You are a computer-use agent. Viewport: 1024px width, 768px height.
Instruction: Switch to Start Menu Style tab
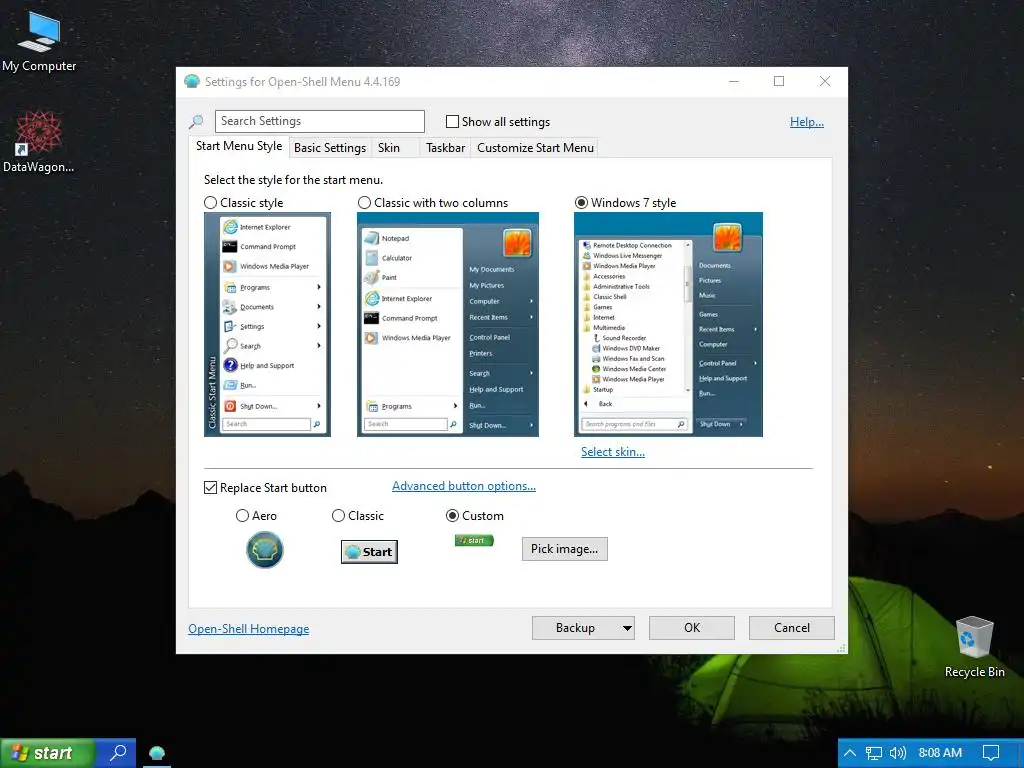(239, 146)
